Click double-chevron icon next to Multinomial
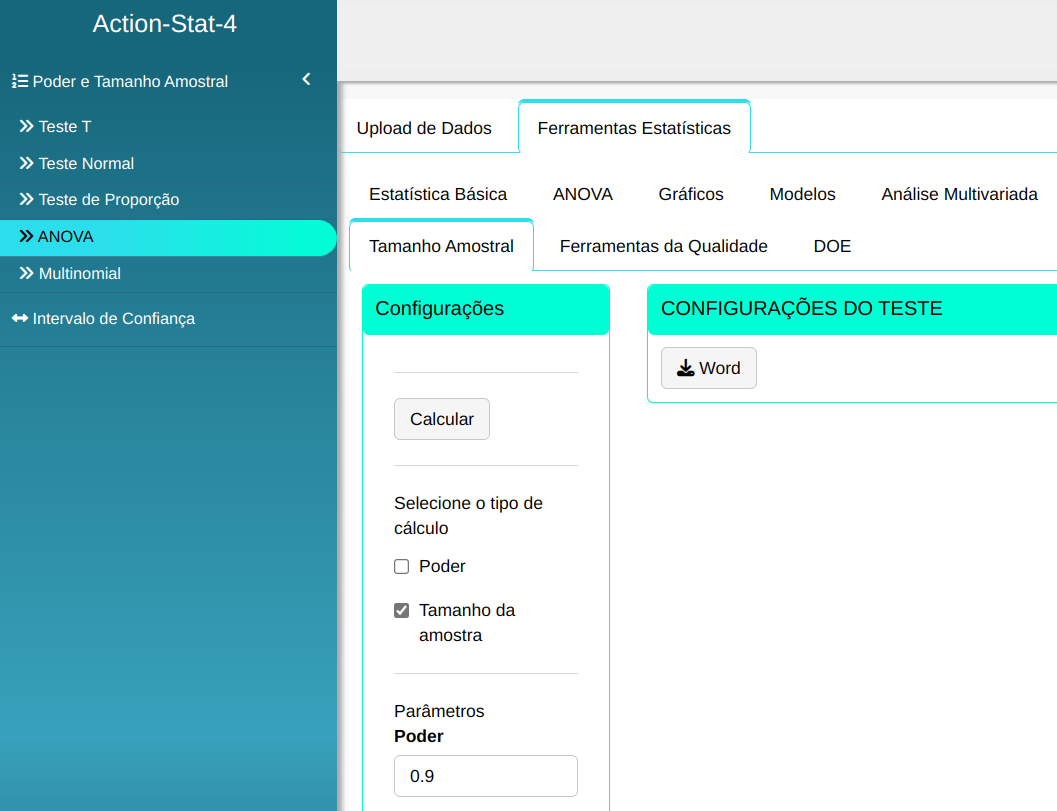1057x811 pixels. click(x=27, y=273)
